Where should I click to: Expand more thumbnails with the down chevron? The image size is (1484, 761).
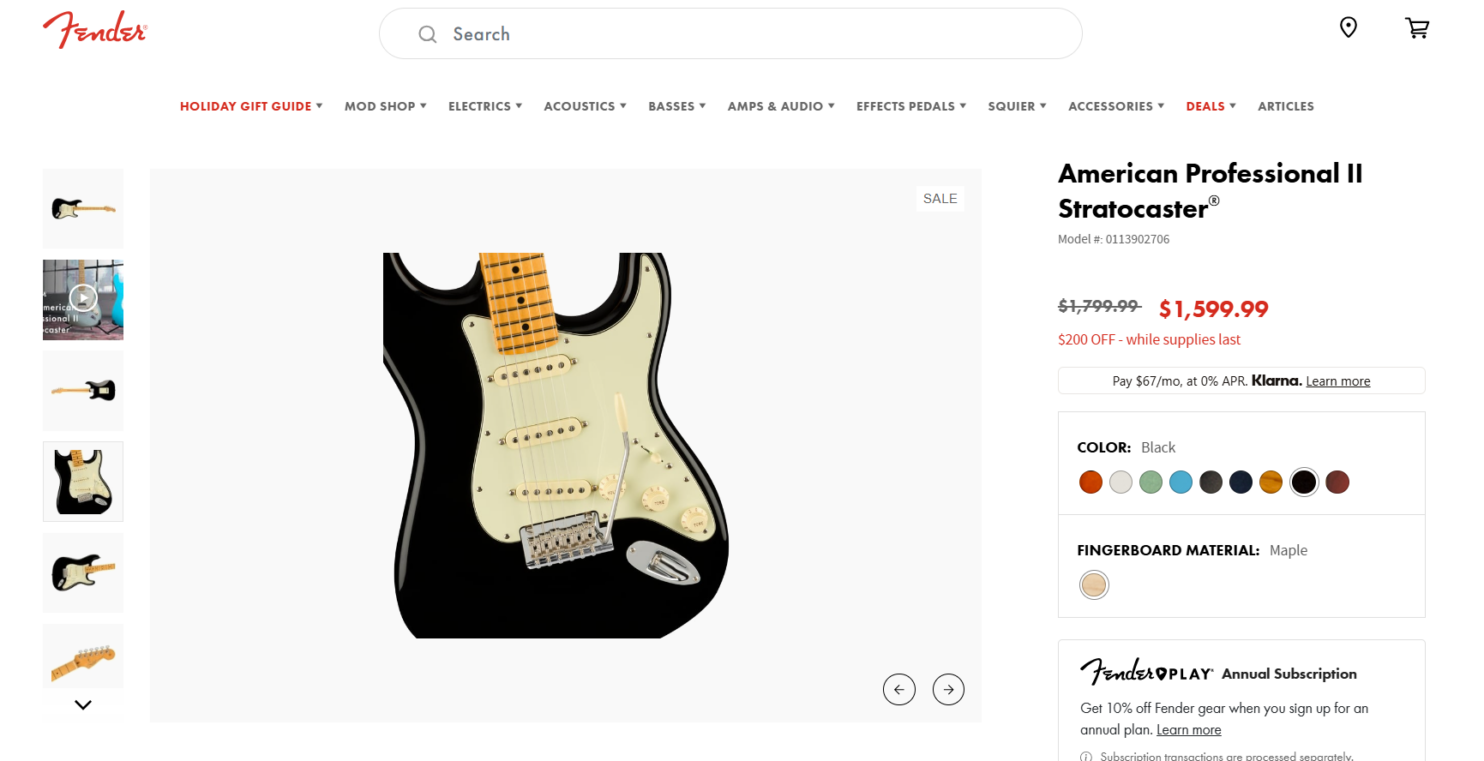(x=82, y=704)
